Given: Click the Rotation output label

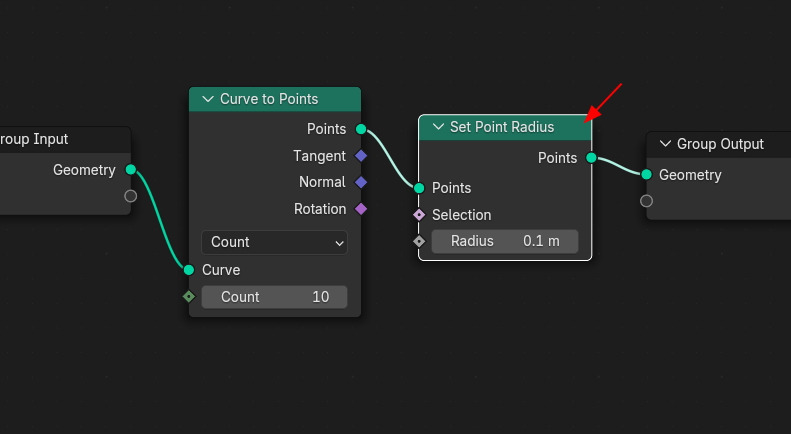Looking at the screenshot, I should 320,209.
